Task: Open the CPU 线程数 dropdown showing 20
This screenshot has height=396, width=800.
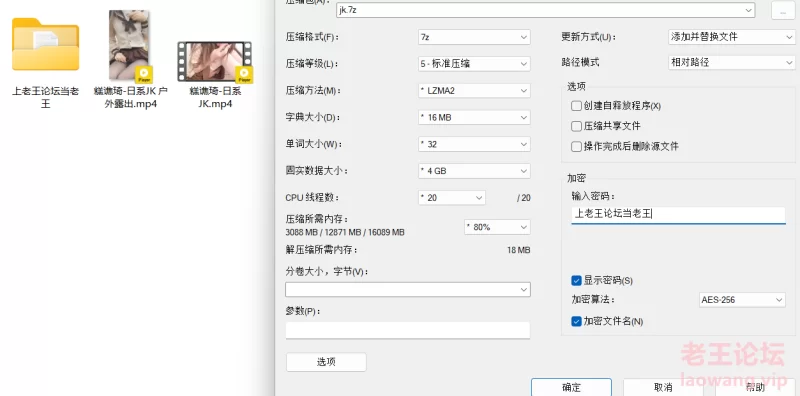Action: 452,197
